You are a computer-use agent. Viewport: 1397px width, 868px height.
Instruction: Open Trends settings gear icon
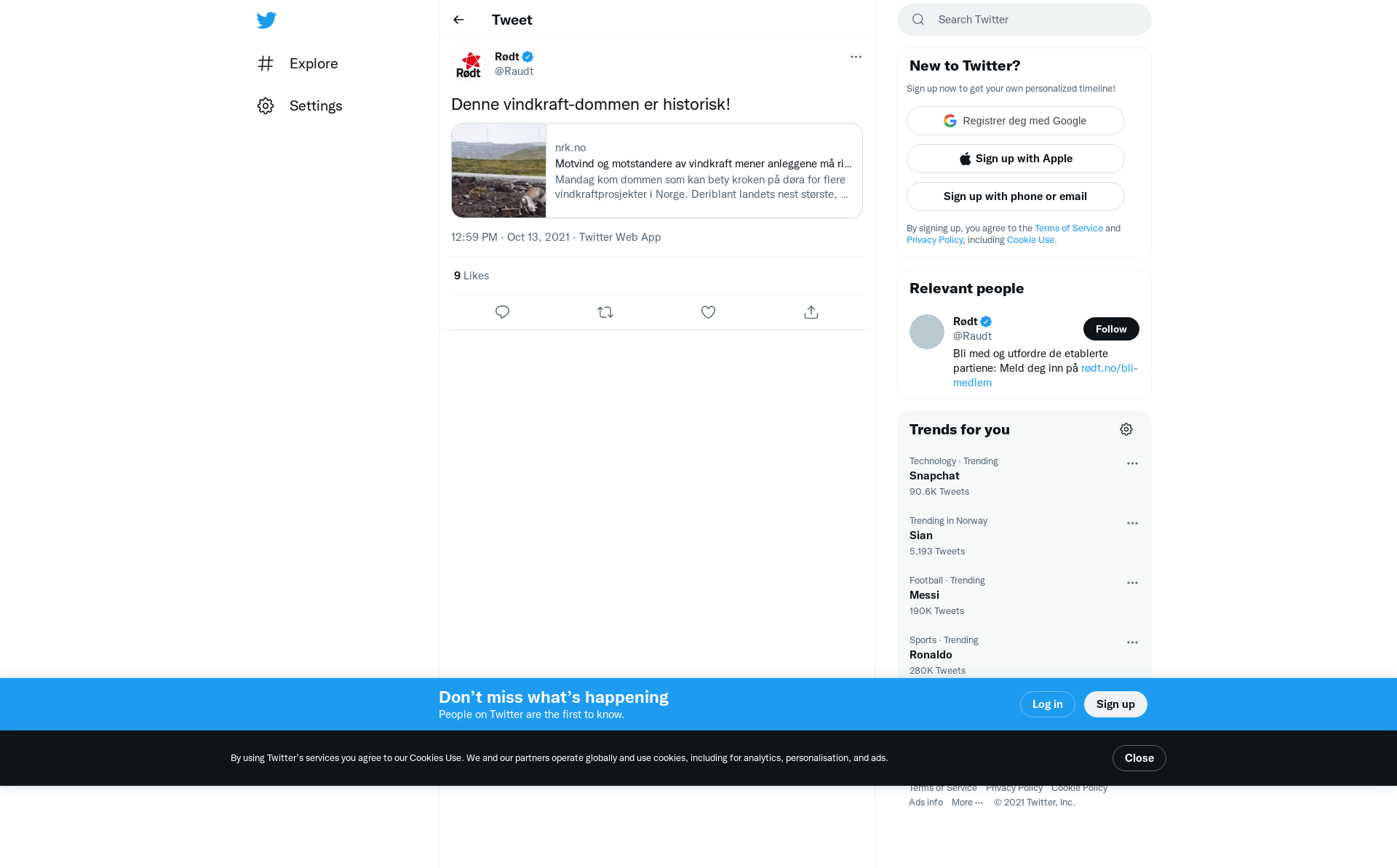tap(1126, 429)
